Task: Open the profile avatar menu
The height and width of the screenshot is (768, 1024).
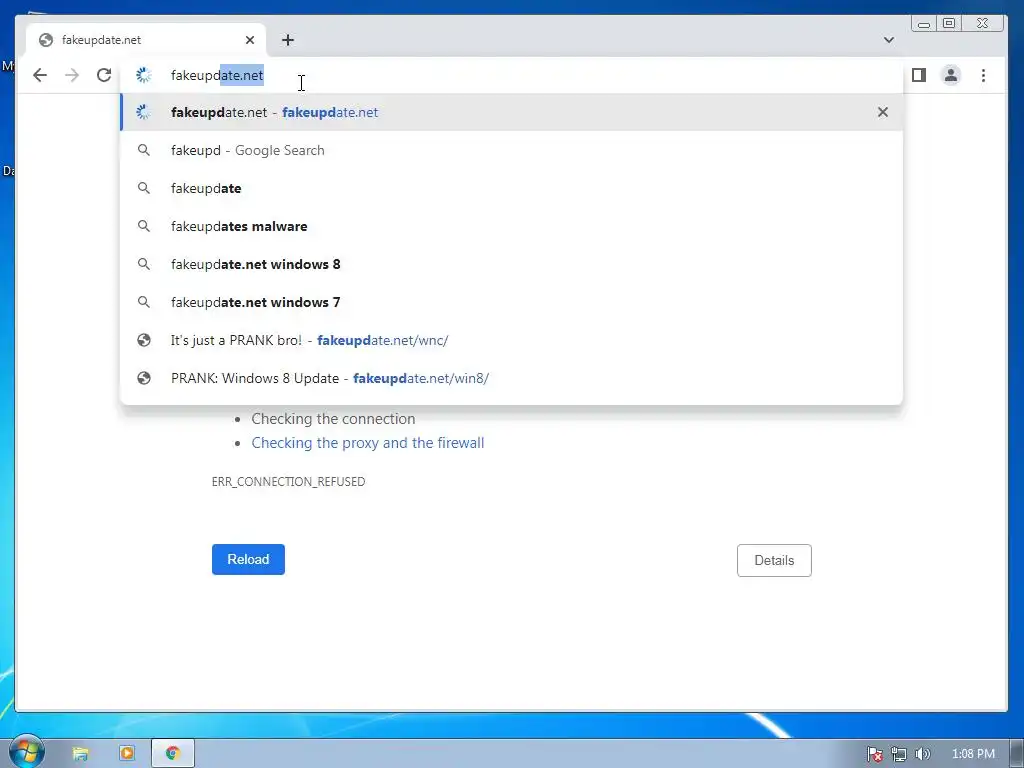Action: coord(951,75)
